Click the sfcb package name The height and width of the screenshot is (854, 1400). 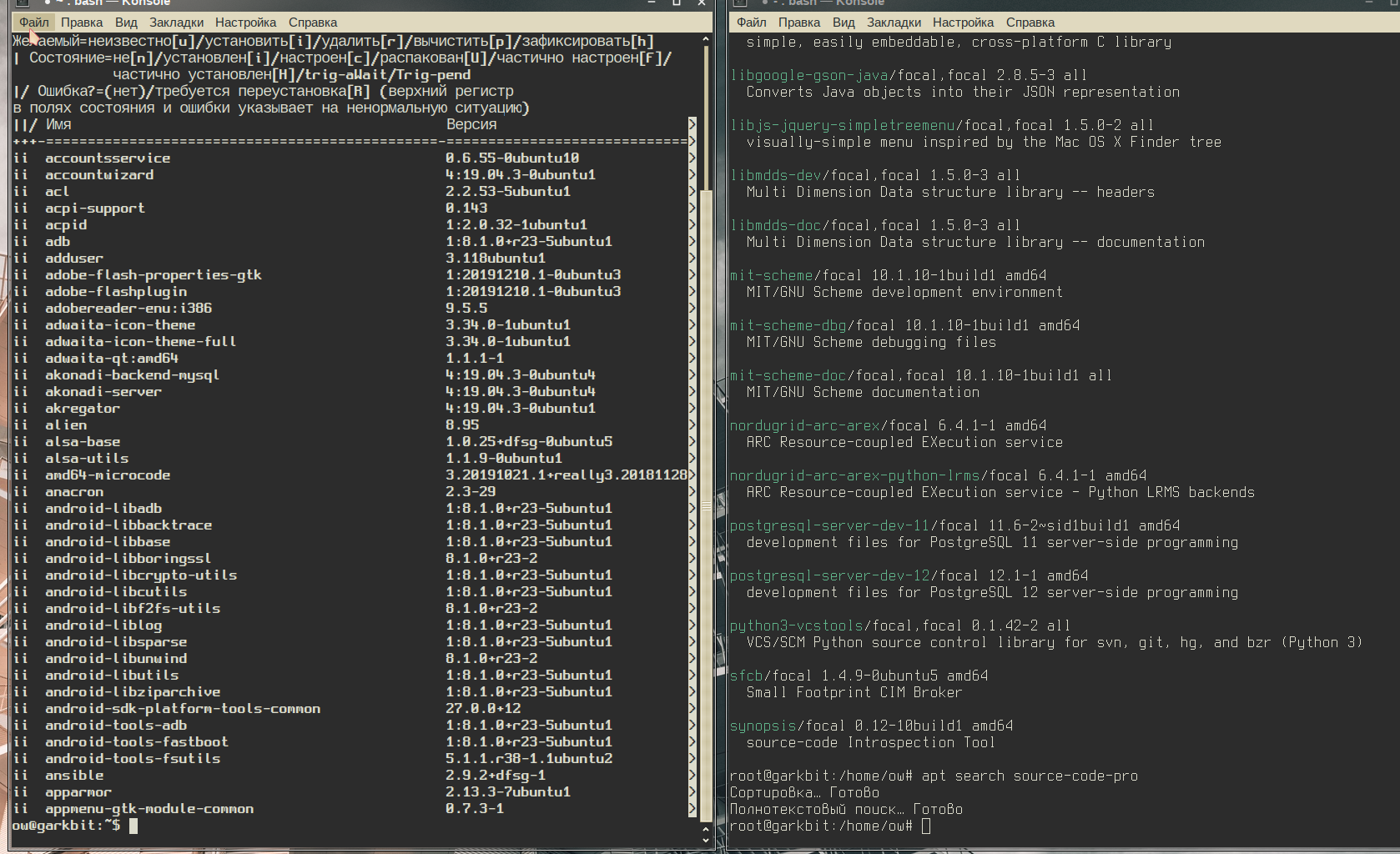tap(746, 676)
